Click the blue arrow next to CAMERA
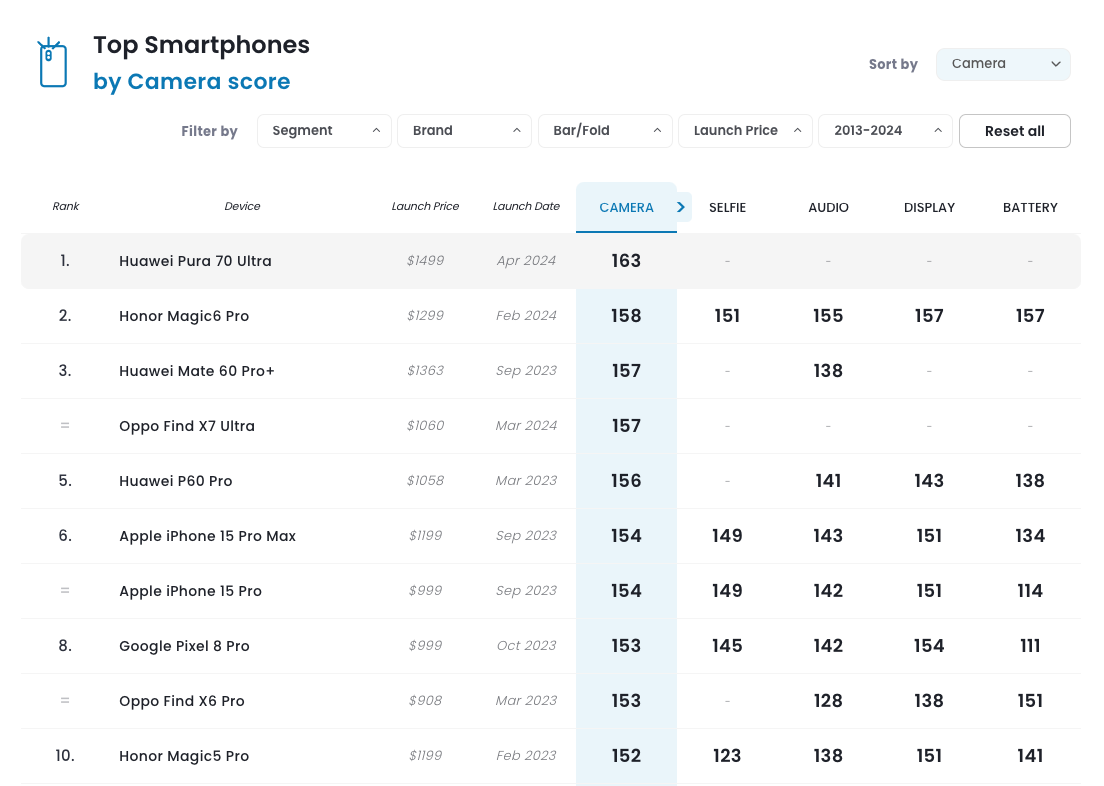 tap(681, 207)
